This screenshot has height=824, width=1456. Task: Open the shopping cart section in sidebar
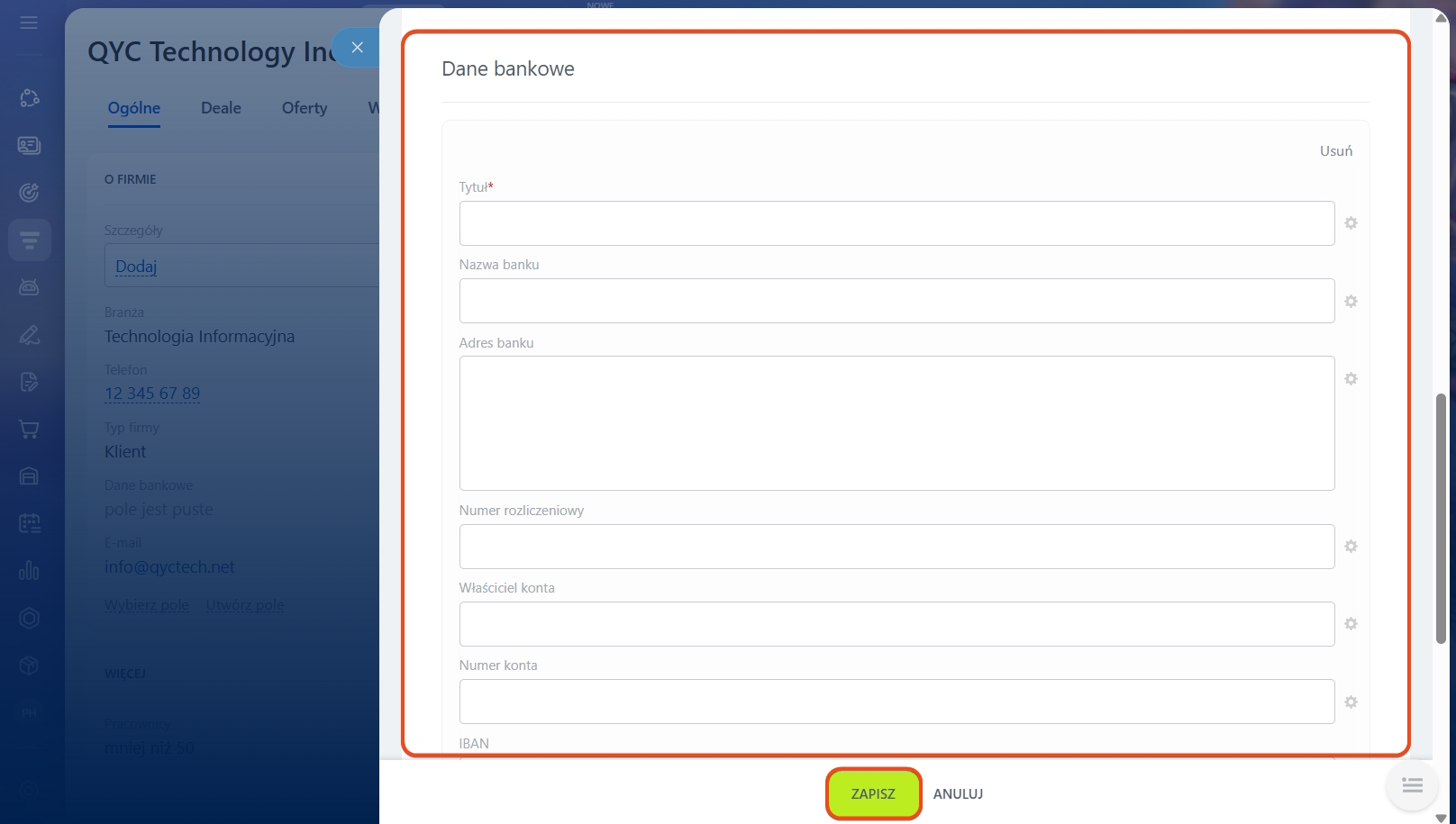(29, 430)
